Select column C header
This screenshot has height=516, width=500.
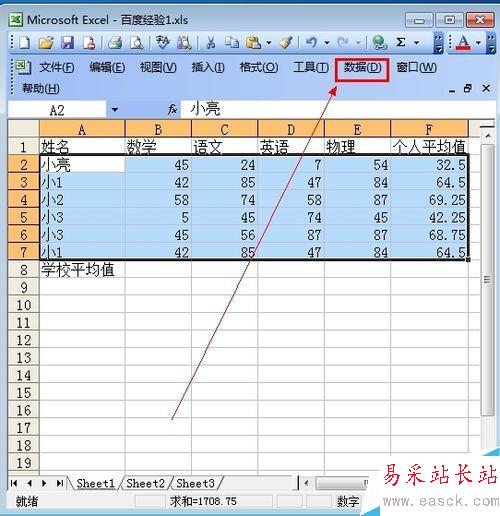pyautogui.click(x=225, y=129)
